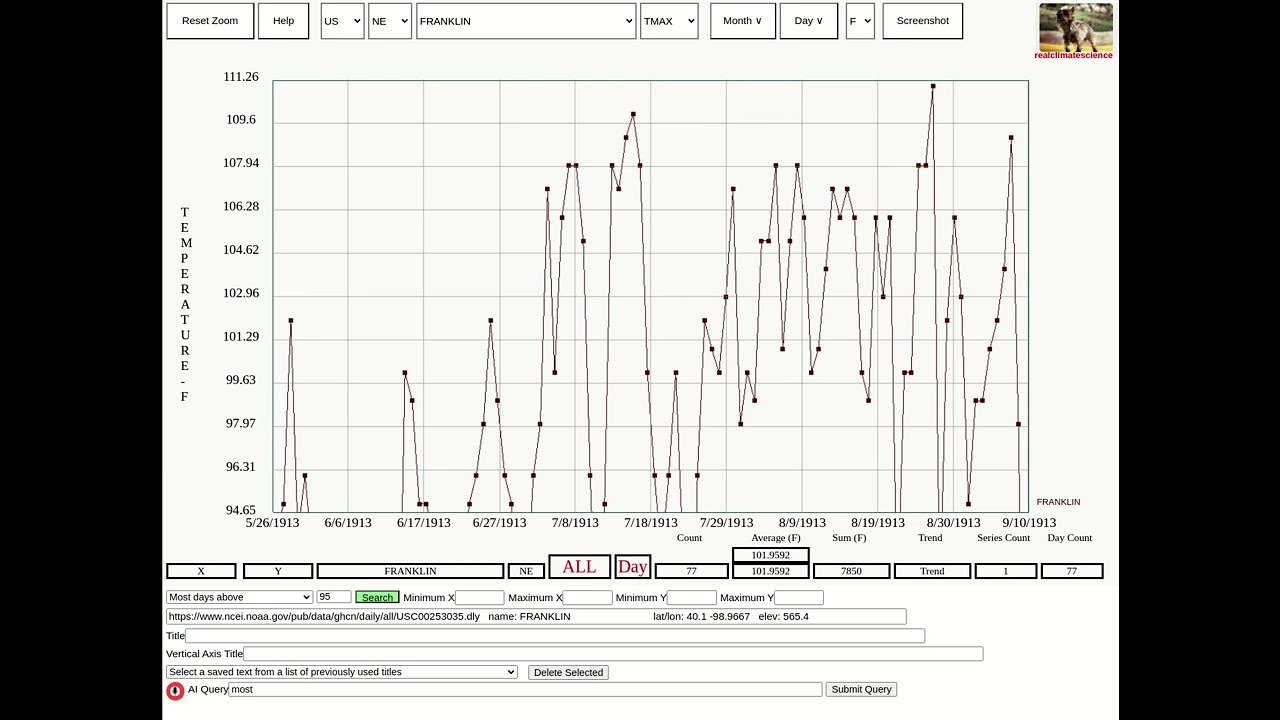Click the Help button
Viewport: 1280px width, 720px height.
pyautogui.click(x=284, y=21)
